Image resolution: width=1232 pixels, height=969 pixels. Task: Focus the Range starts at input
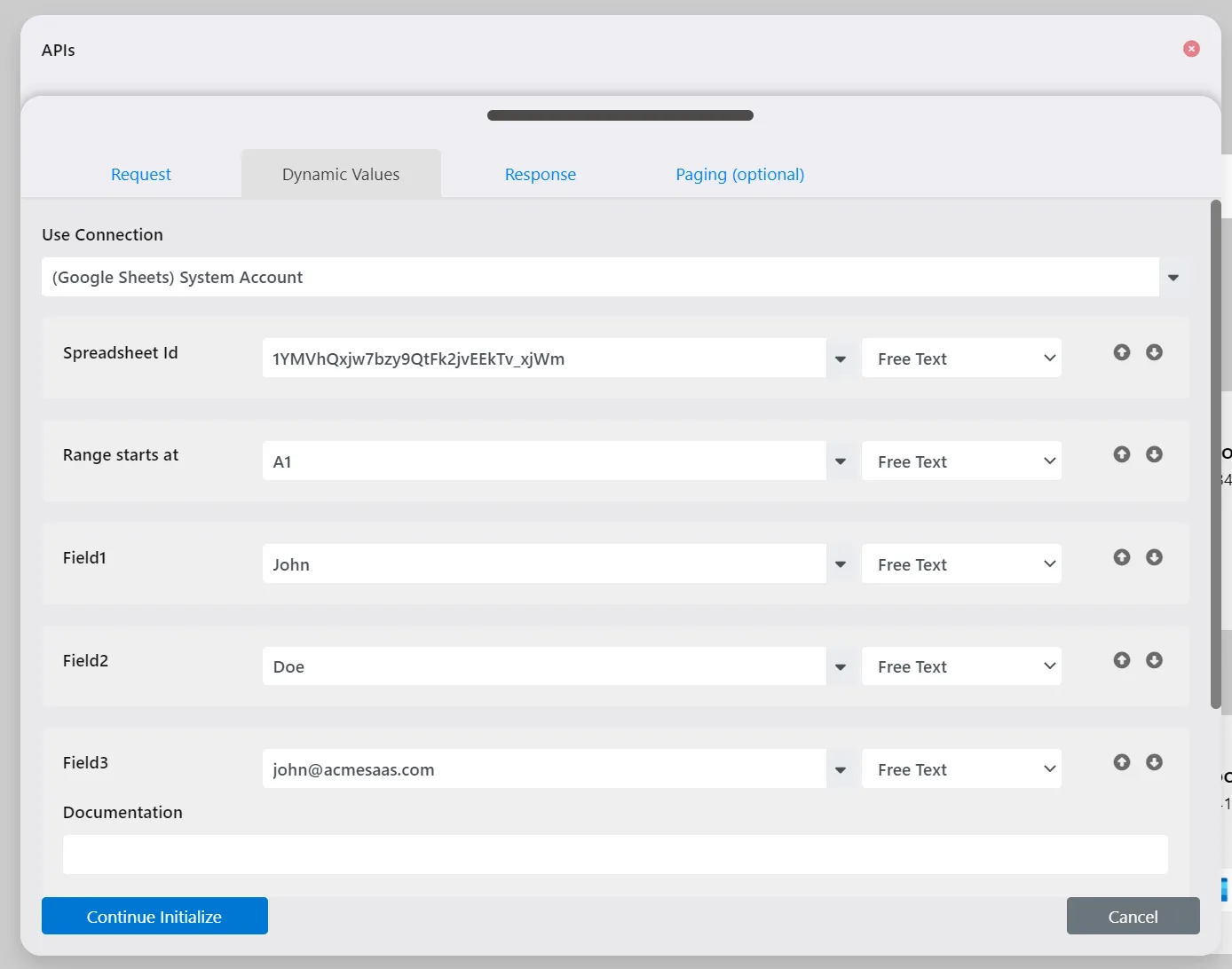[544, 461]
